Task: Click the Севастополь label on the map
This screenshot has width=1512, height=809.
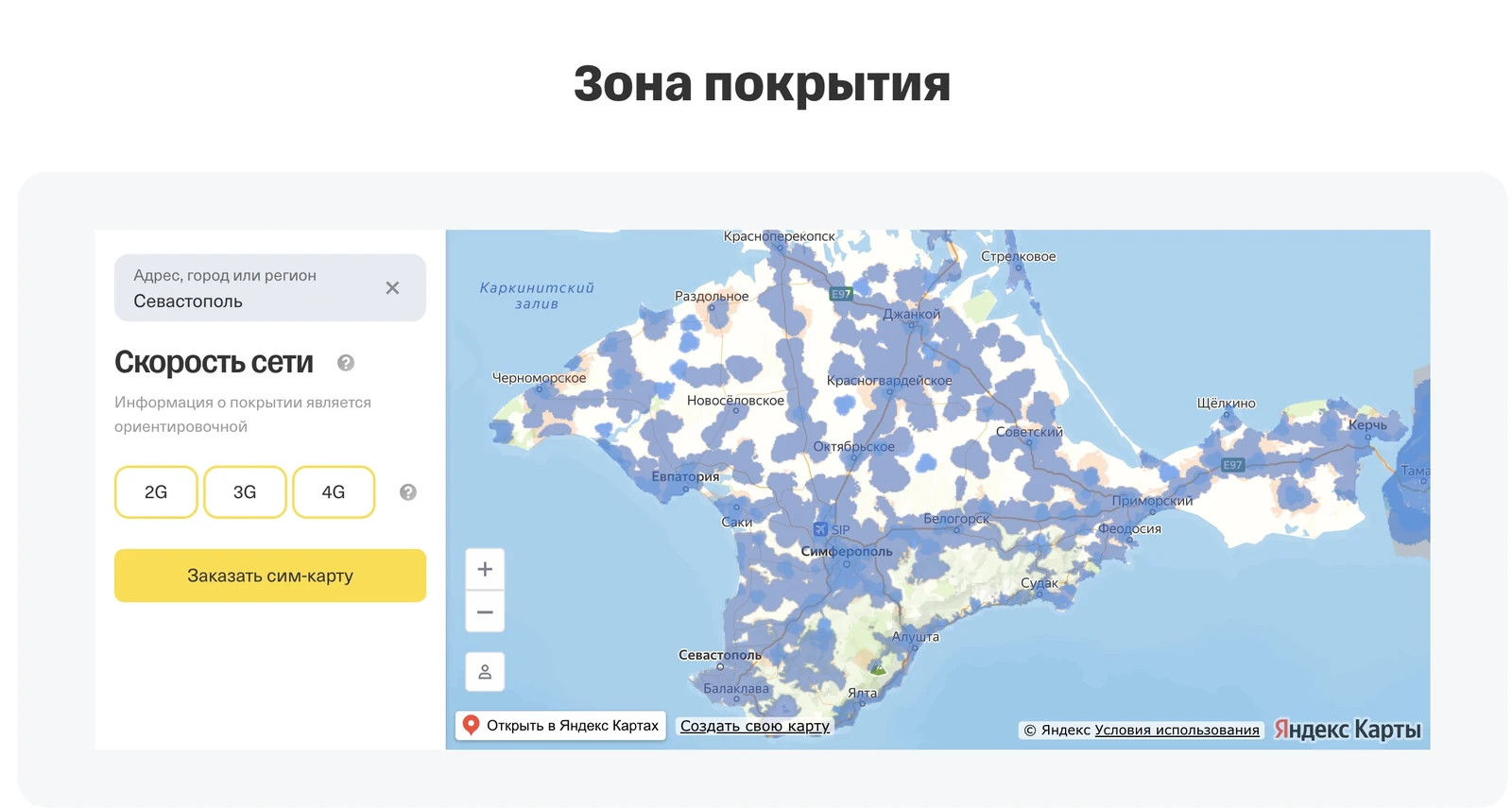Action: click(x=720, y=655)
